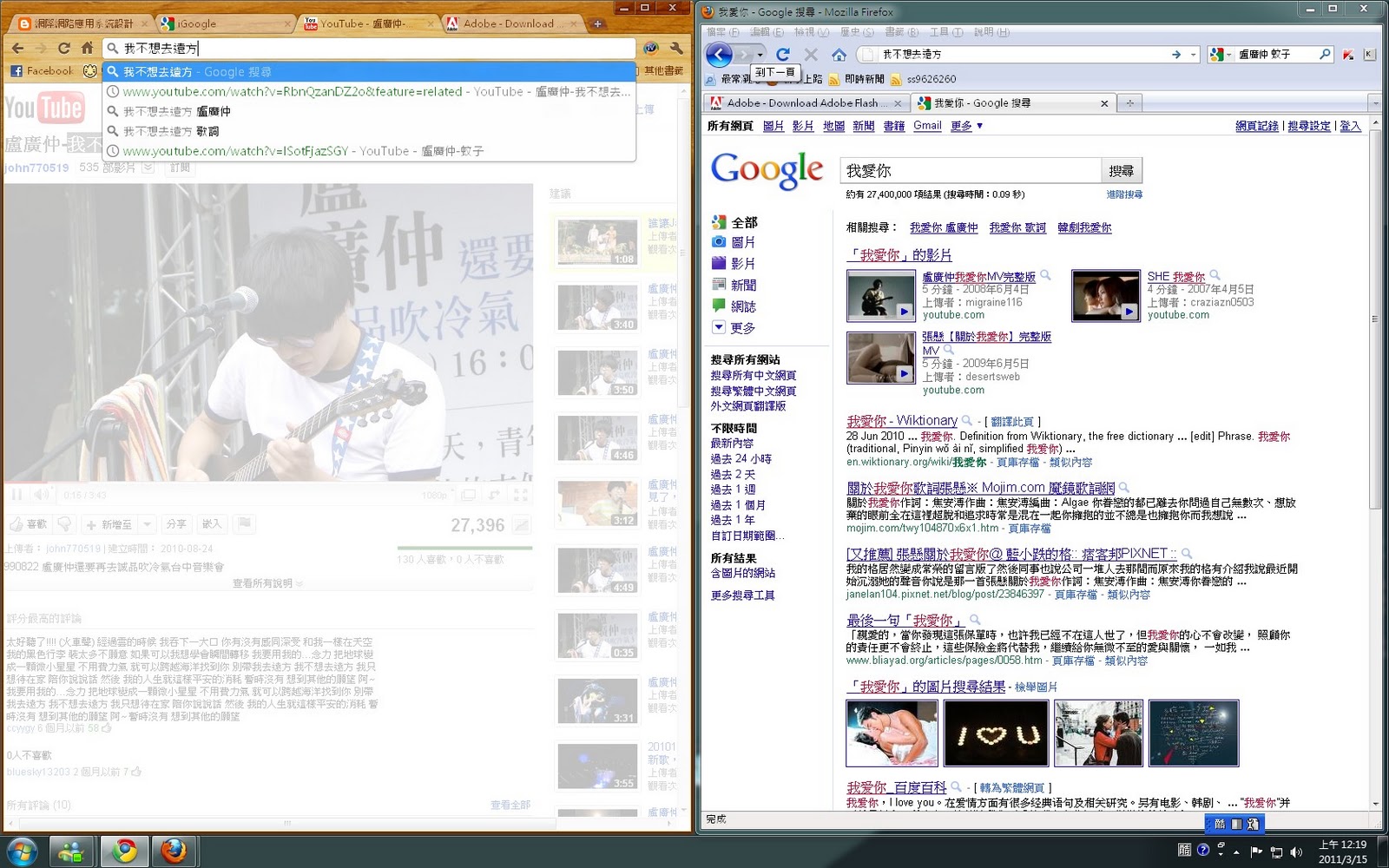Click the Google 搜尋 button

pyautogui.click(x=1121, y=170)
